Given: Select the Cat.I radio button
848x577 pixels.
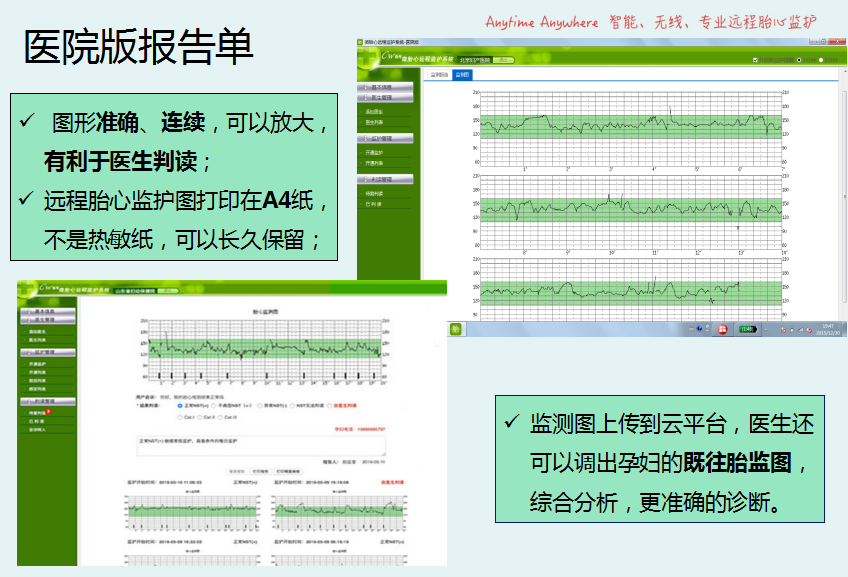Looking at the screenshot, I should (180, 417).
